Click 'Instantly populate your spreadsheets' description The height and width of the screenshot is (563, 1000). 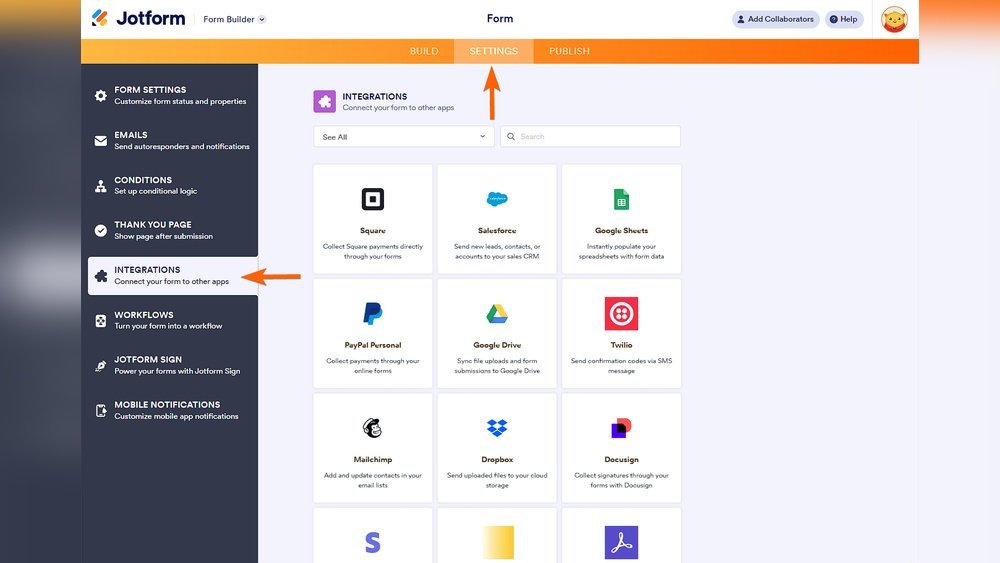pyautogui.click(x=621, y=251)
